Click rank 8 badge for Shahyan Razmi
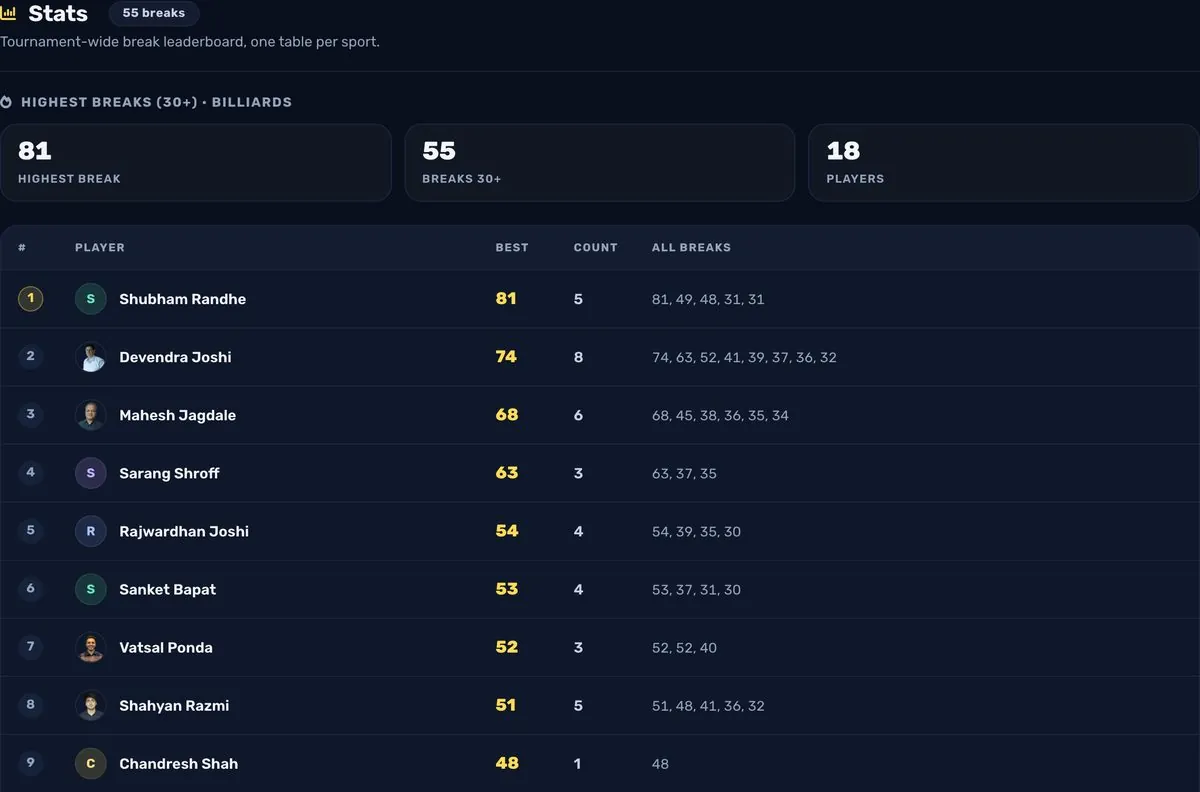The width and height of the screenshot is (1200, 792). point(30,704)
